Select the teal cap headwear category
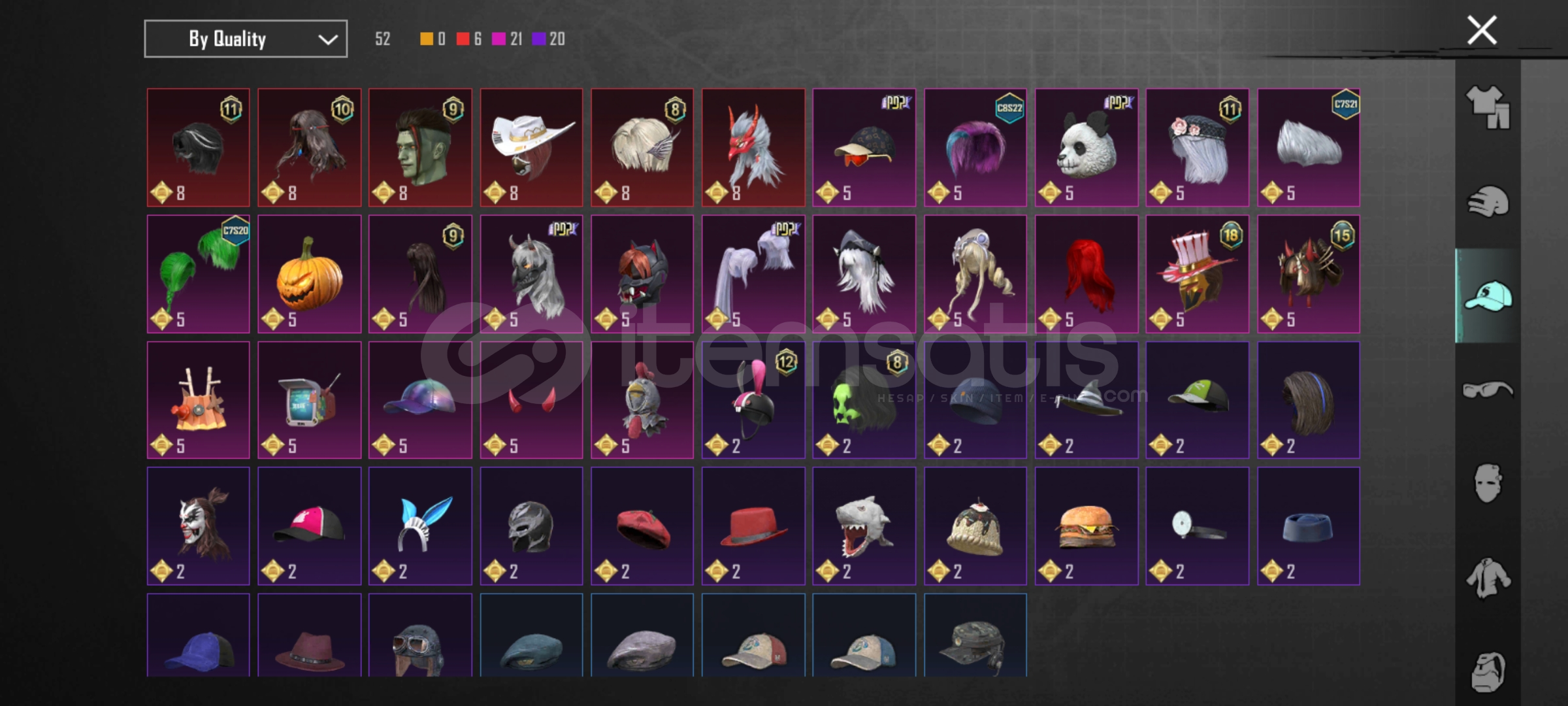This screenshot has width=1568, height=706. [x=1488, y=295]
